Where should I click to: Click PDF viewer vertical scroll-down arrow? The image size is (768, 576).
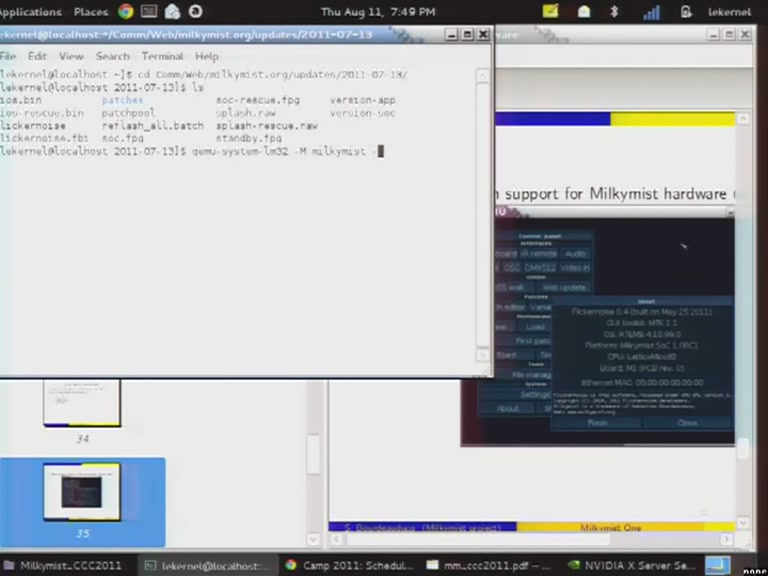(743, 523)
